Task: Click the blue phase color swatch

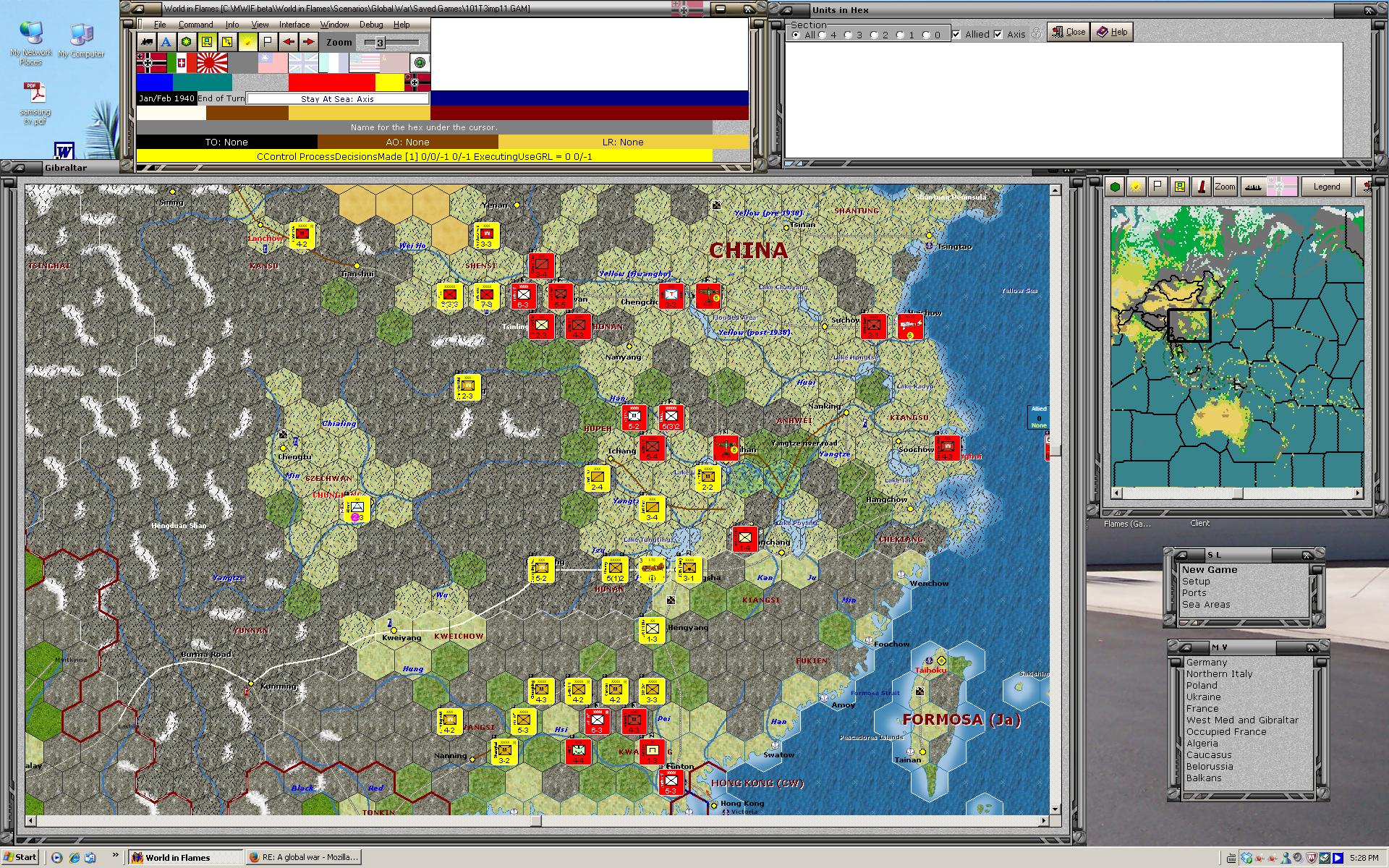Action: pos(155,82)
